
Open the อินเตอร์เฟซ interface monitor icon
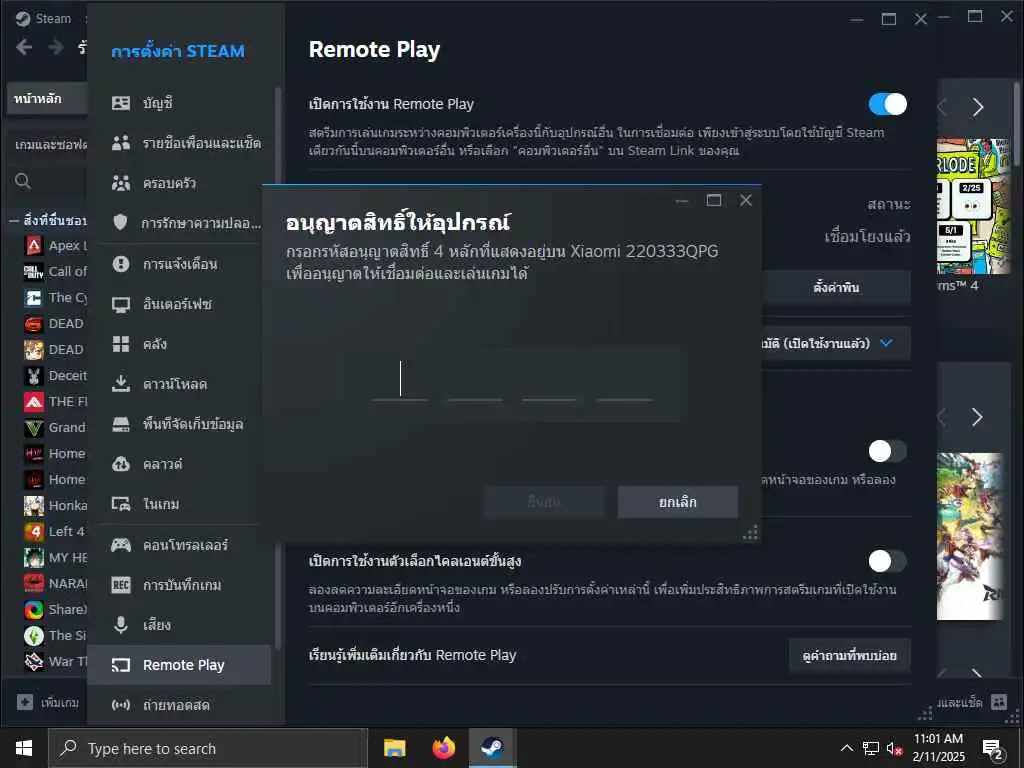click(121, 304)
